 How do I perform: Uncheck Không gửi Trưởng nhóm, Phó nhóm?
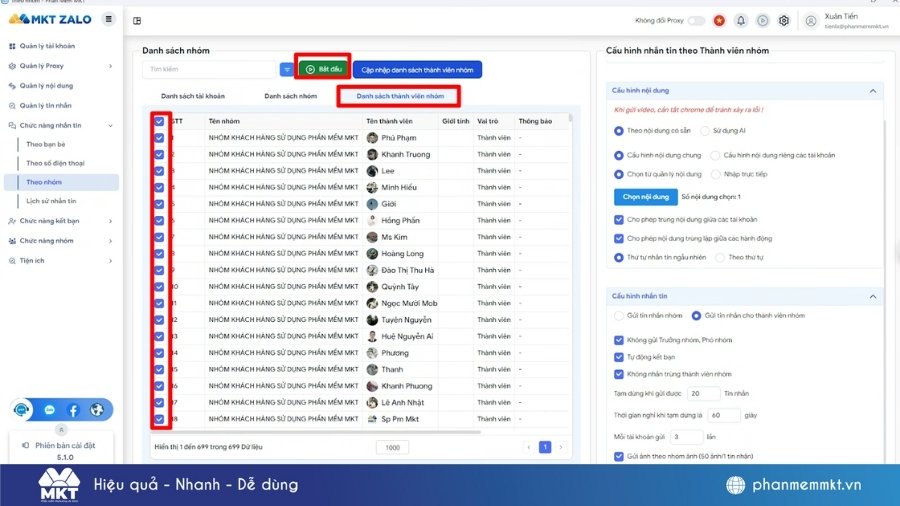click(618, 340)
